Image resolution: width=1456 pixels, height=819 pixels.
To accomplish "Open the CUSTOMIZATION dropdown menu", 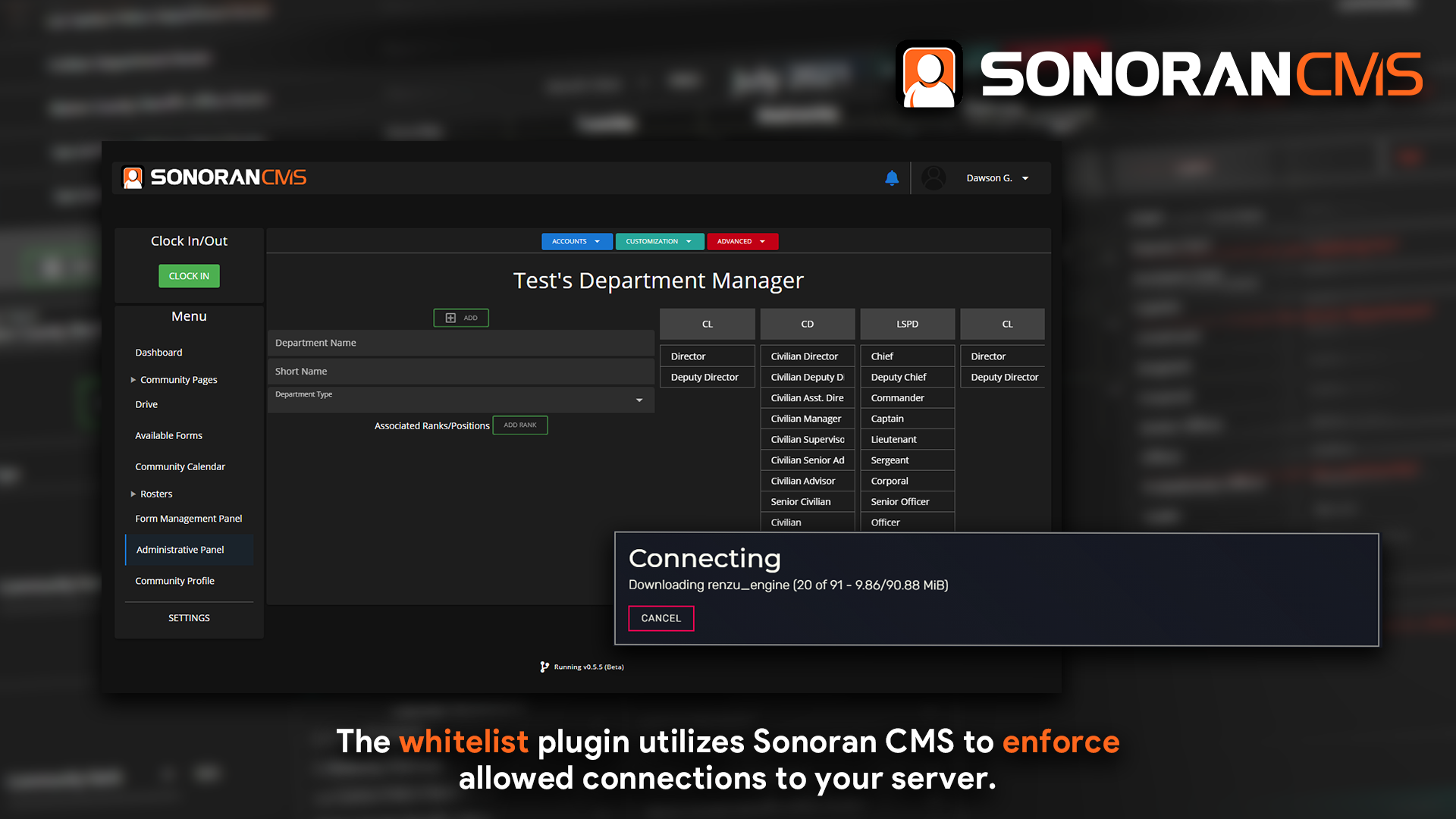I will coord(660,241).
